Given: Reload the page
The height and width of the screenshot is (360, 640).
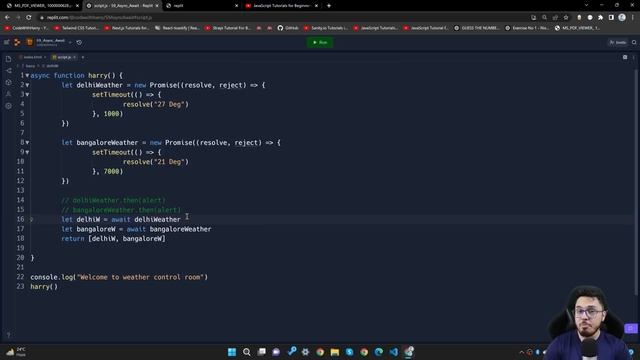Looking at the screenshot, I should pyautogui.click(x=29, y=18).
